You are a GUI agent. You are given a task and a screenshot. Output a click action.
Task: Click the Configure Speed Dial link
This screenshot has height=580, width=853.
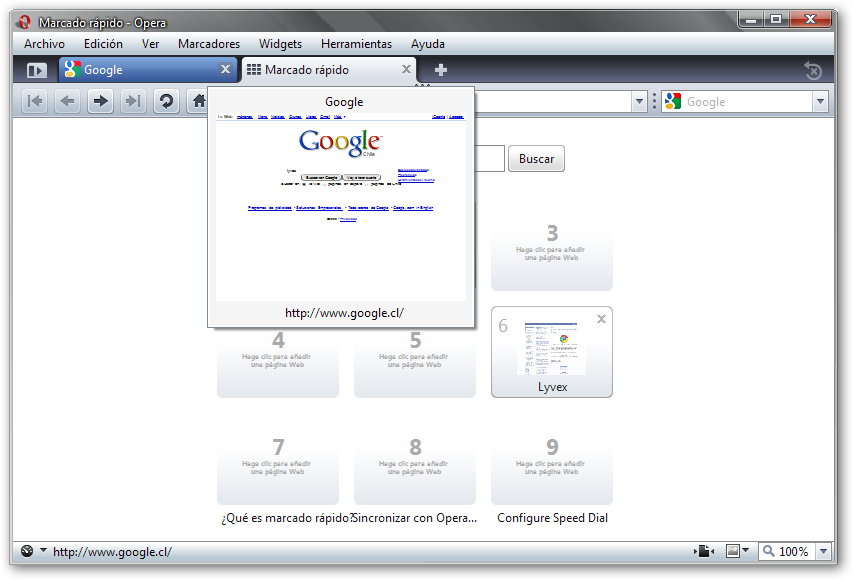[x=552, y=518]
